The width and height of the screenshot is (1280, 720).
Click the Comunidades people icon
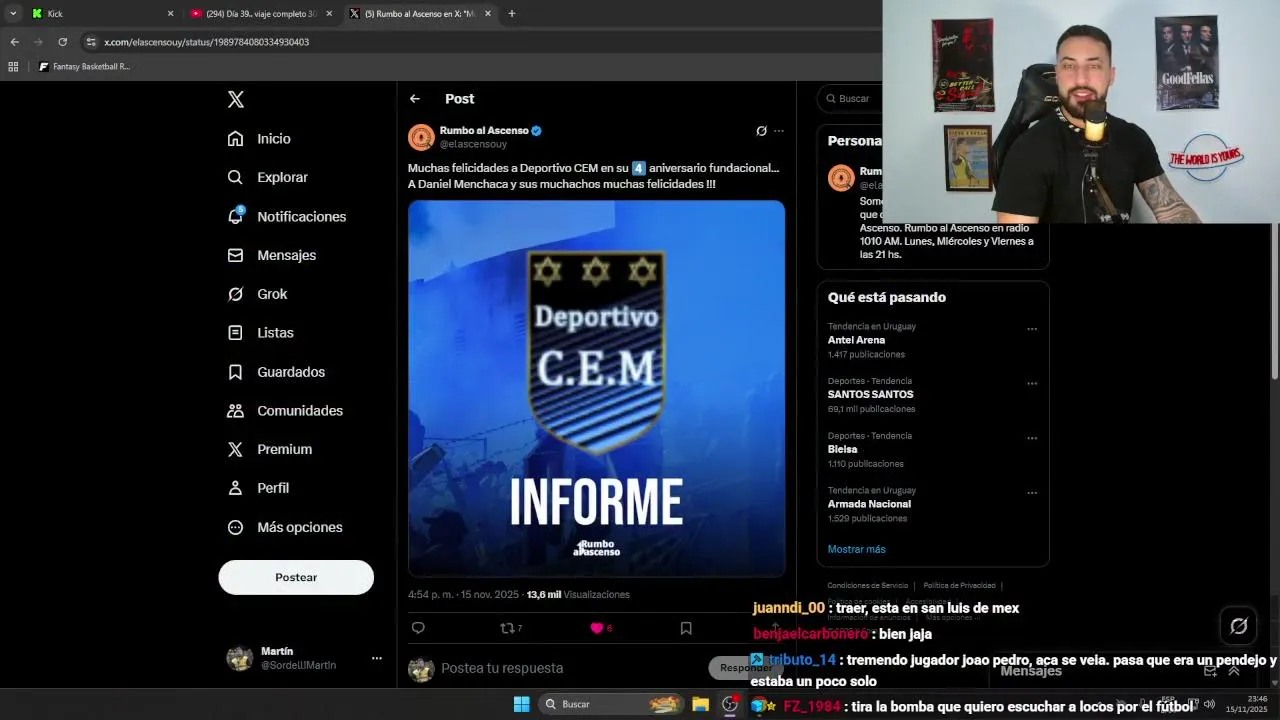235,411
